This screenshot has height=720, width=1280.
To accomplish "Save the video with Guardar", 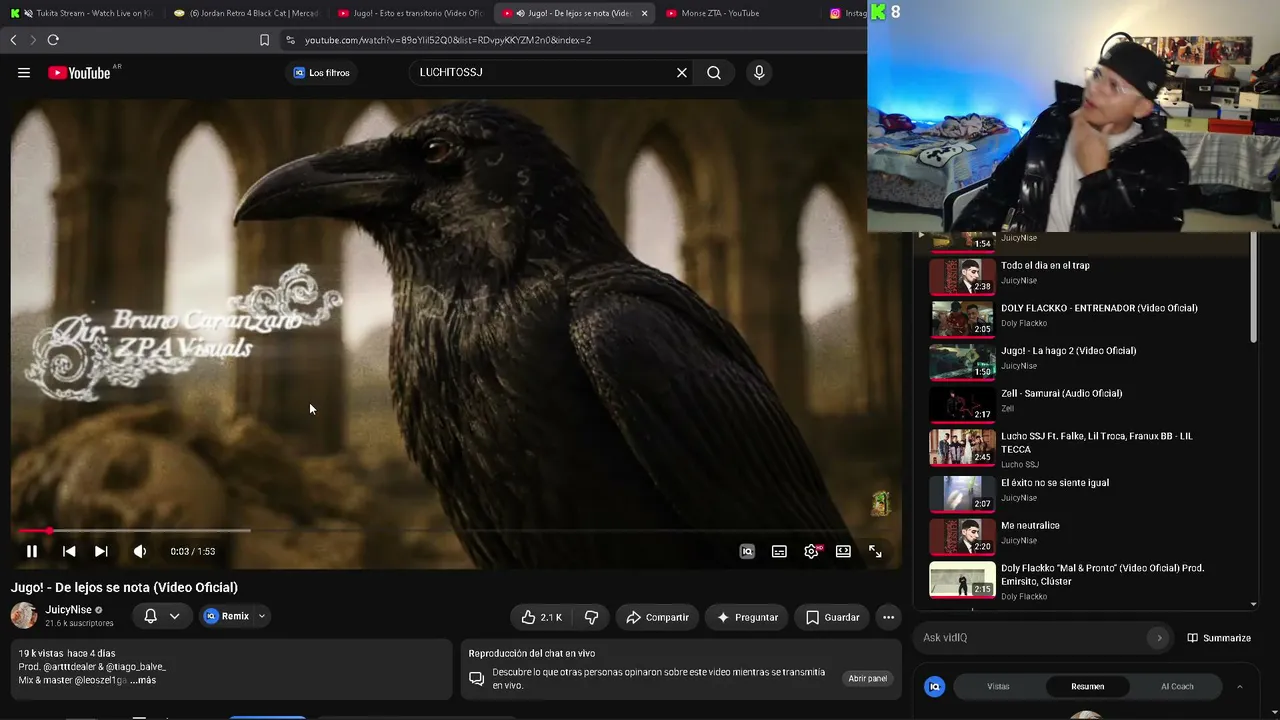I will [x=832, y=617].
